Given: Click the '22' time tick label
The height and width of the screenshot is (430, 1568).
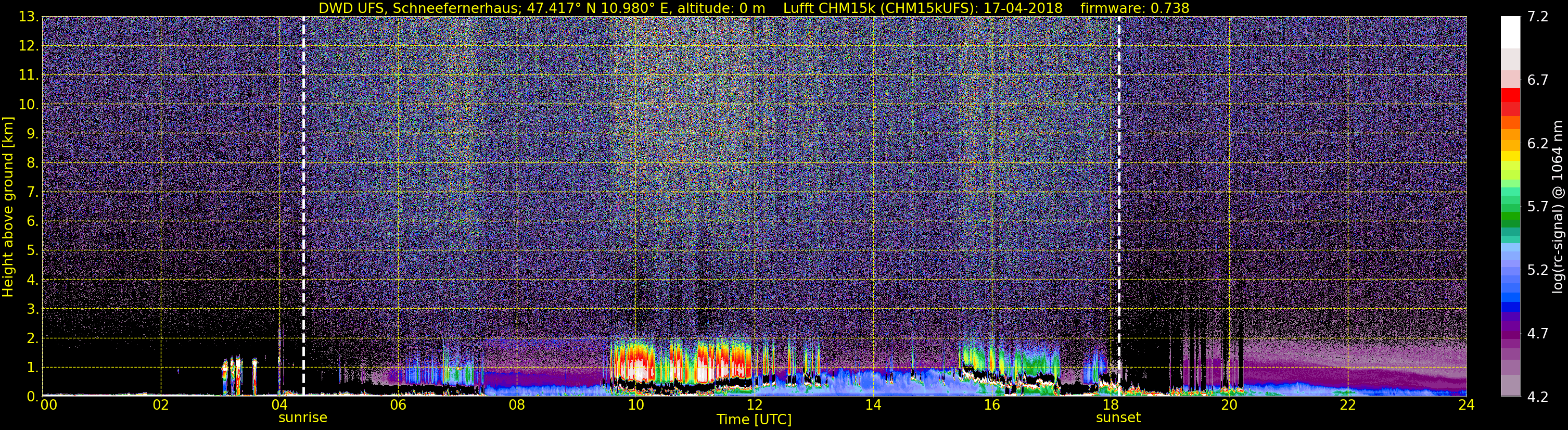Looking at the screenshot, I should coord(1348,405).
